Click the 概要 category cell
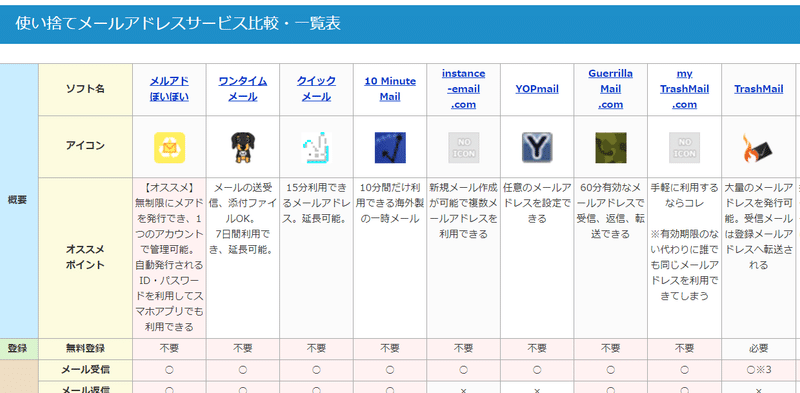Viewport: 800px width, 393px height. [19, 201]
